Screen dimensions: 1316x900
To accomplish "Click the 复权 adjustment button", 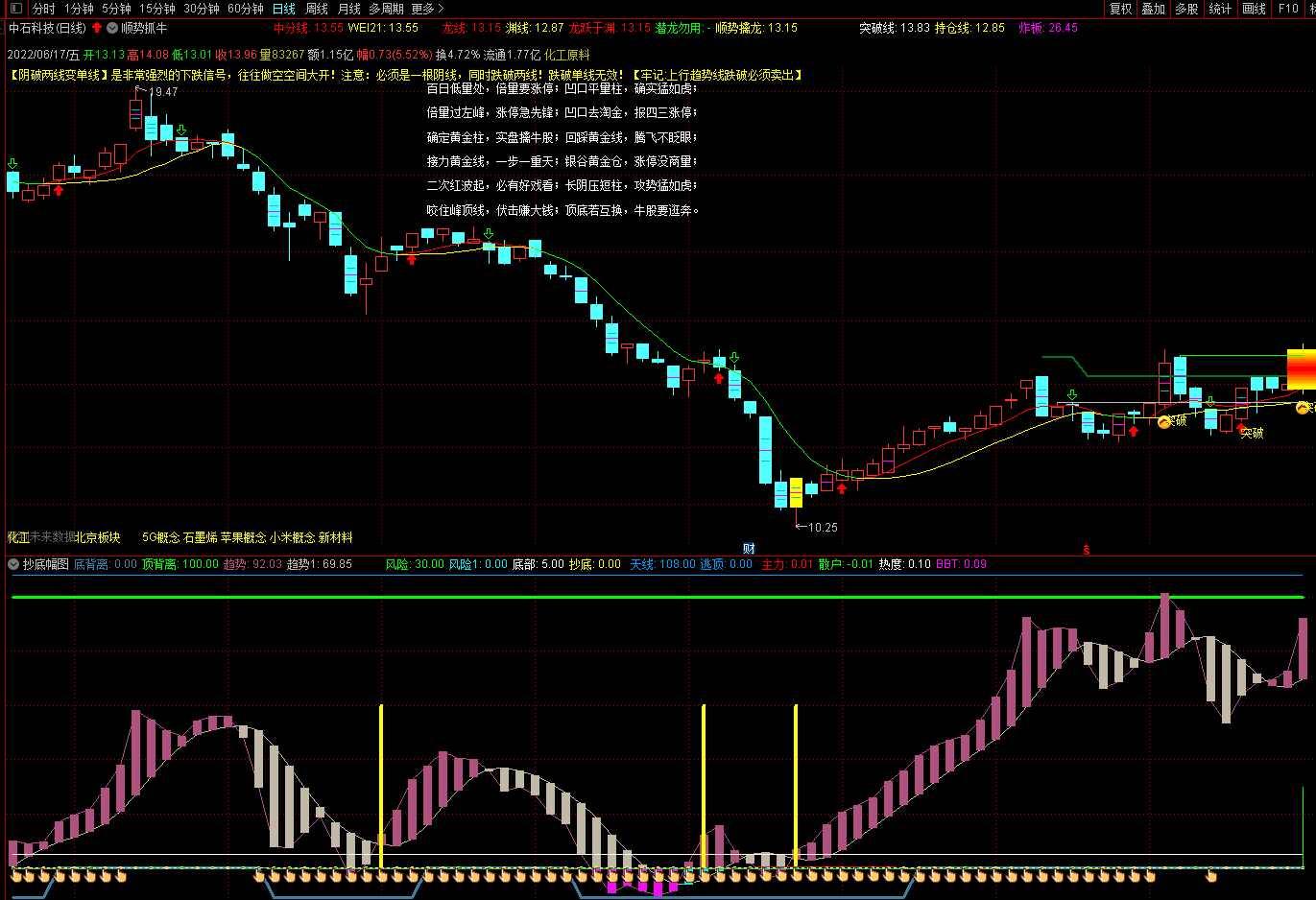I will 1120,9.
